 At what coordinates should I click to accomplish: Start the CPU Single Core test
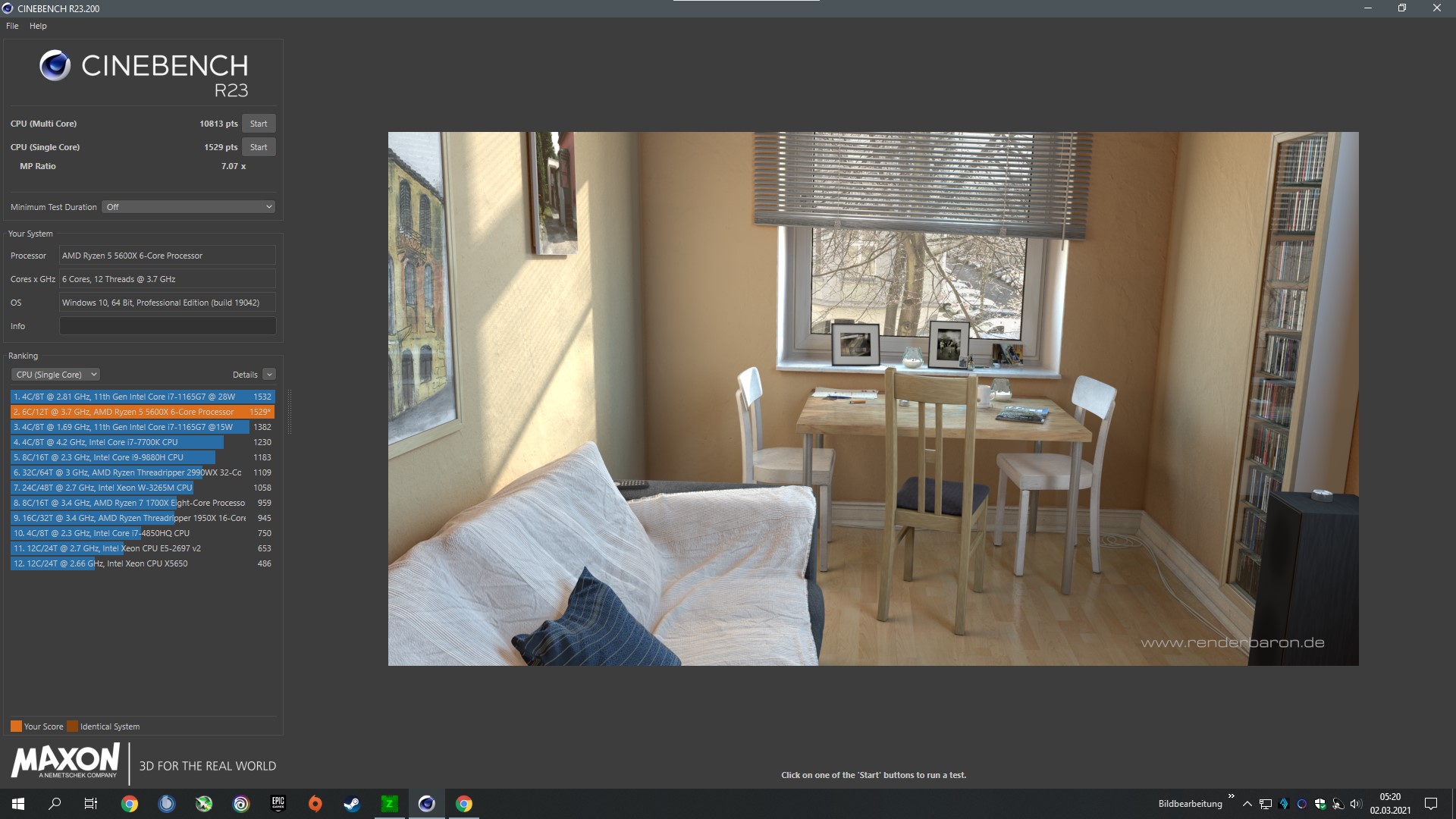point(259,147)
